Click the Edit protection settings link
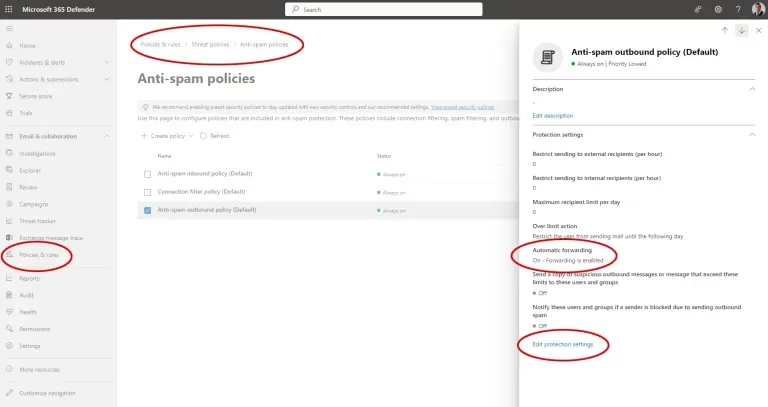 [562, 344]
